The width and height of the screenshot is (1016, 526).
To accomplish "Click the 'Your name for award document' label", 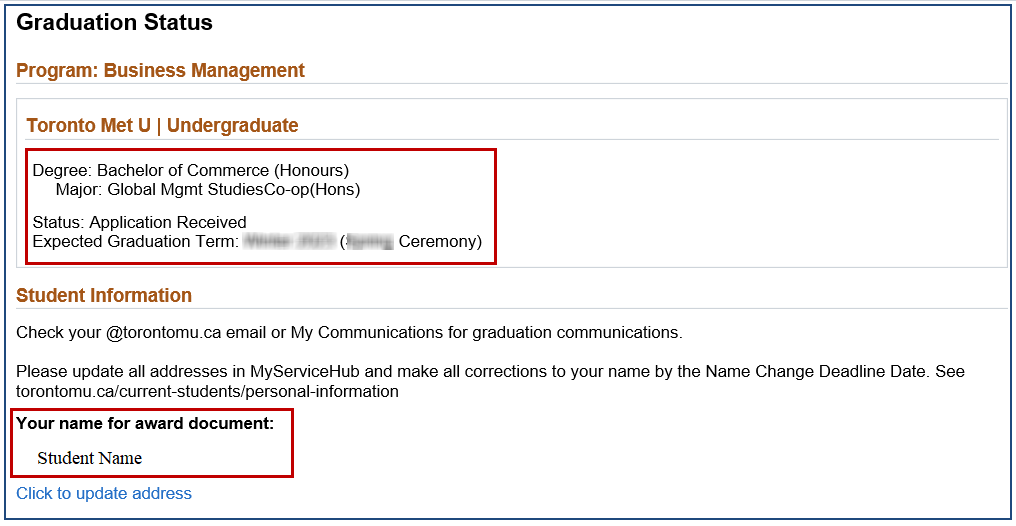I will [x=145, y=423].
